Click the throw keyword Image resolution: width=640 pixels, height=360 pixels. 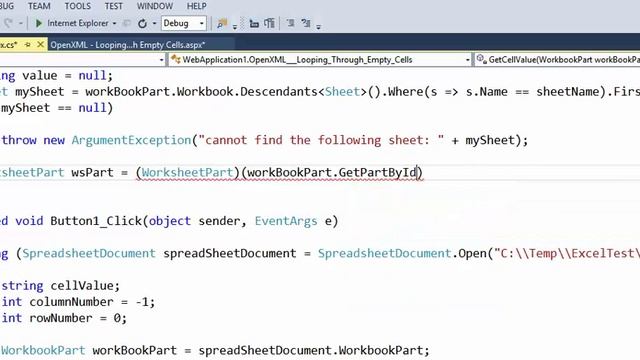point(19,140)
